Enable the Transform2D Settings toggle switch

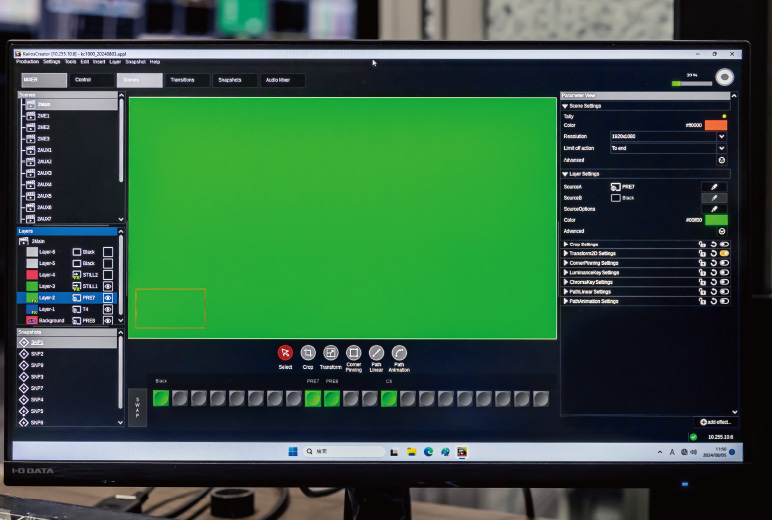click(724, 253)
